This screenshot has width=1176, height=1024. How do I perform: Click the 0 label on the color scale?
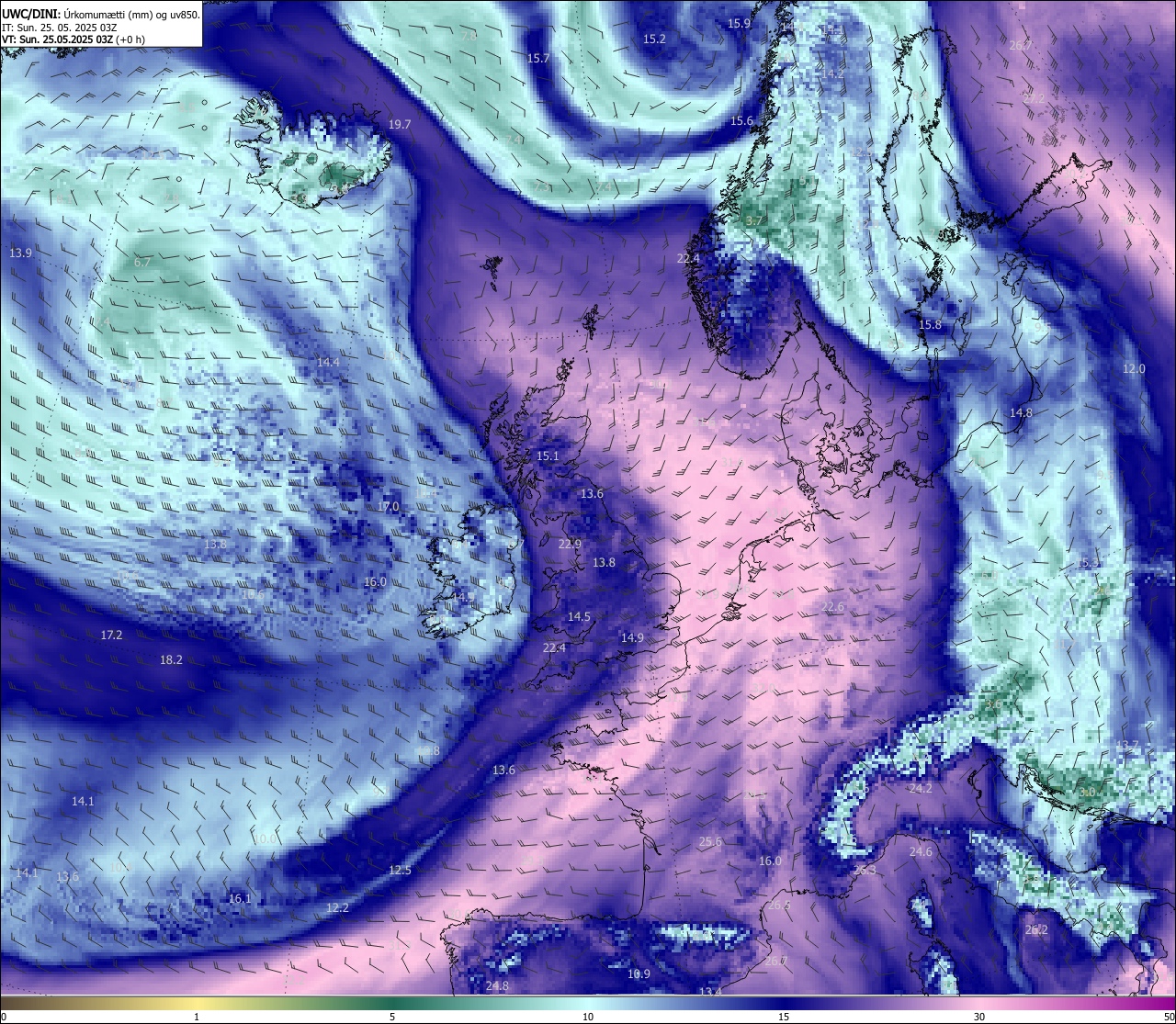(4, 1017)
